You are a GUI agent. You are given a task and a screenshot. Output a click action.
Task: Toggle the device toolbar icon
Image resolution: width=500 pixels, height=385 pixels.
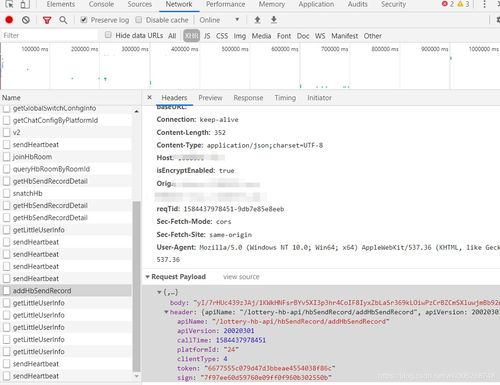pos(25,4)
